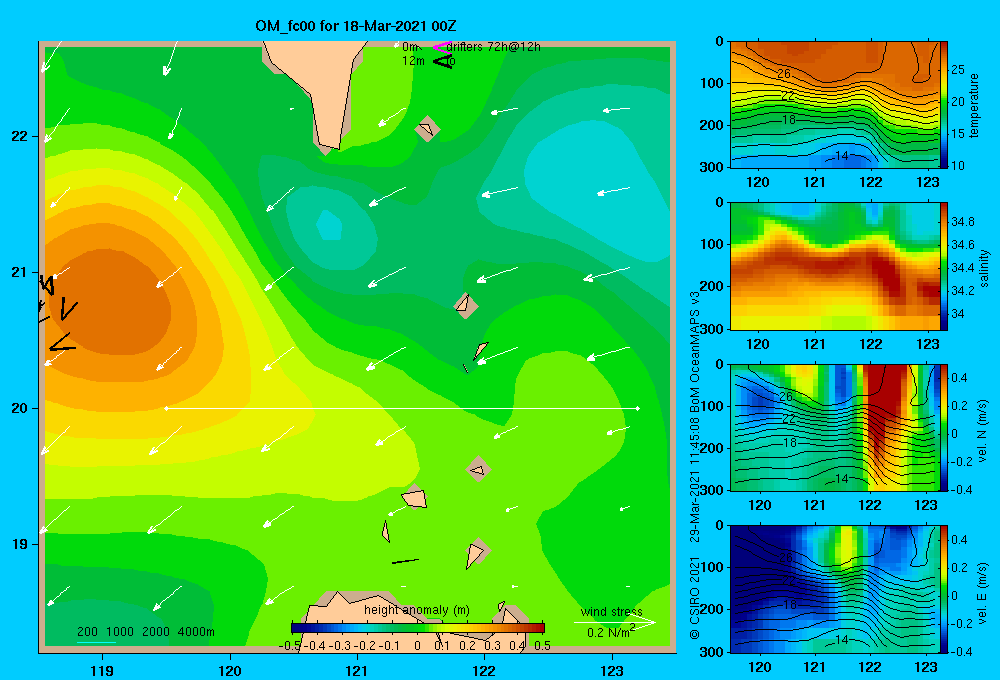Image resolution: width=1000 pixels, height=680 pixels.
Task: Click the '1000' depth contour legend entry
Action: click(120, 632)
